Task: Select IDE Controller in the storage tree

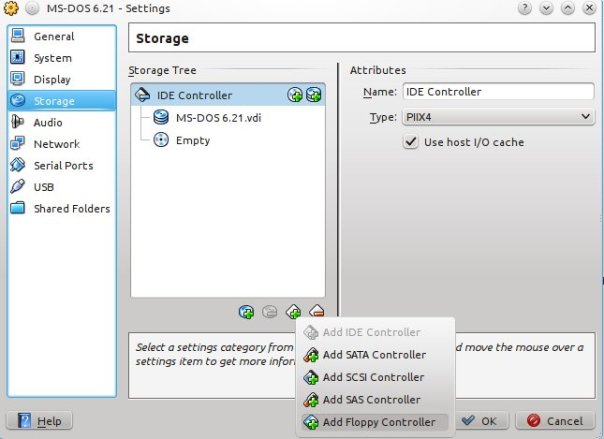Action: [228, 95]
